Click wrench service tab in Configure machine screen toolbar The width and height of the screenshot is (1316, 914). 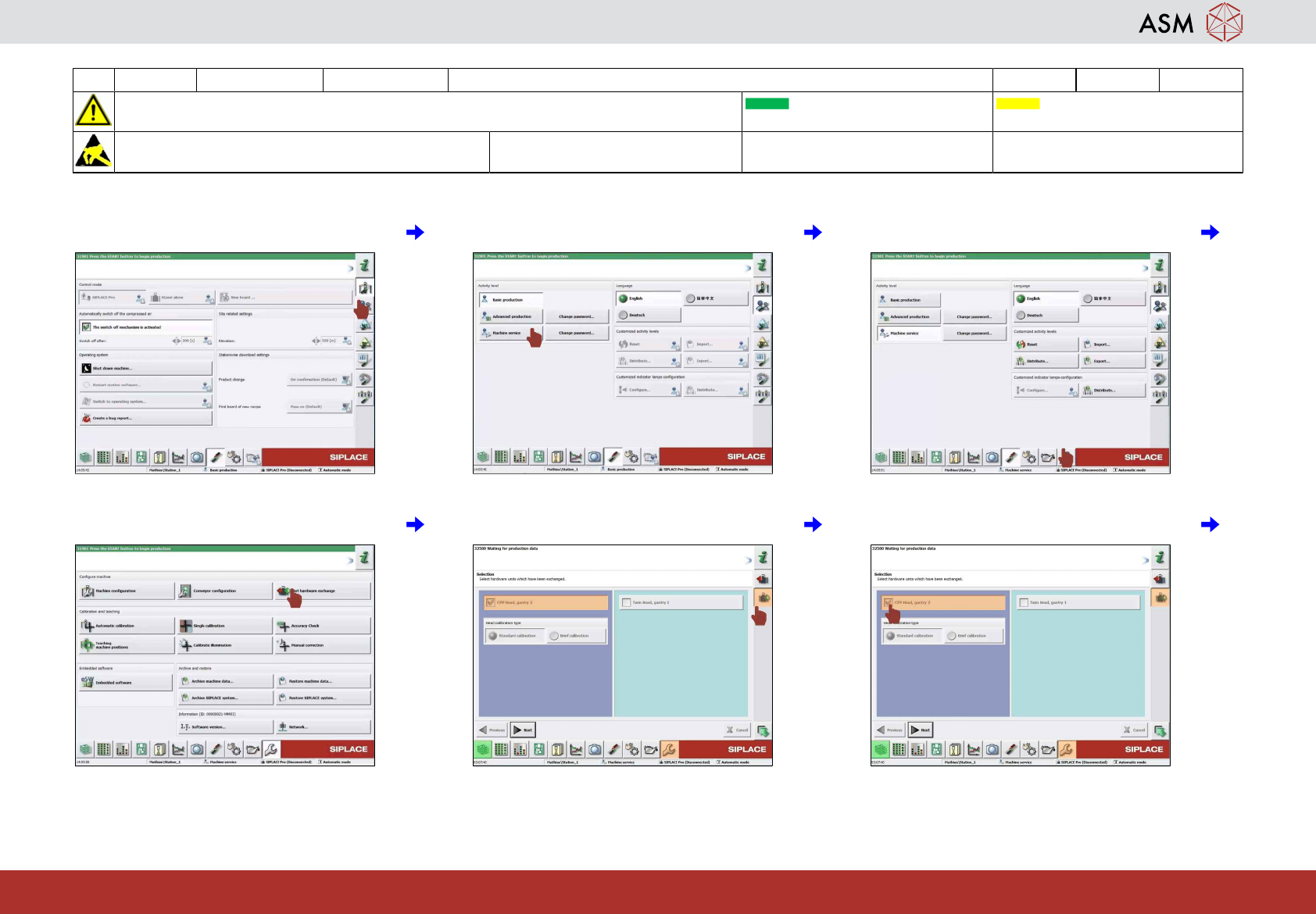(270, 749)
